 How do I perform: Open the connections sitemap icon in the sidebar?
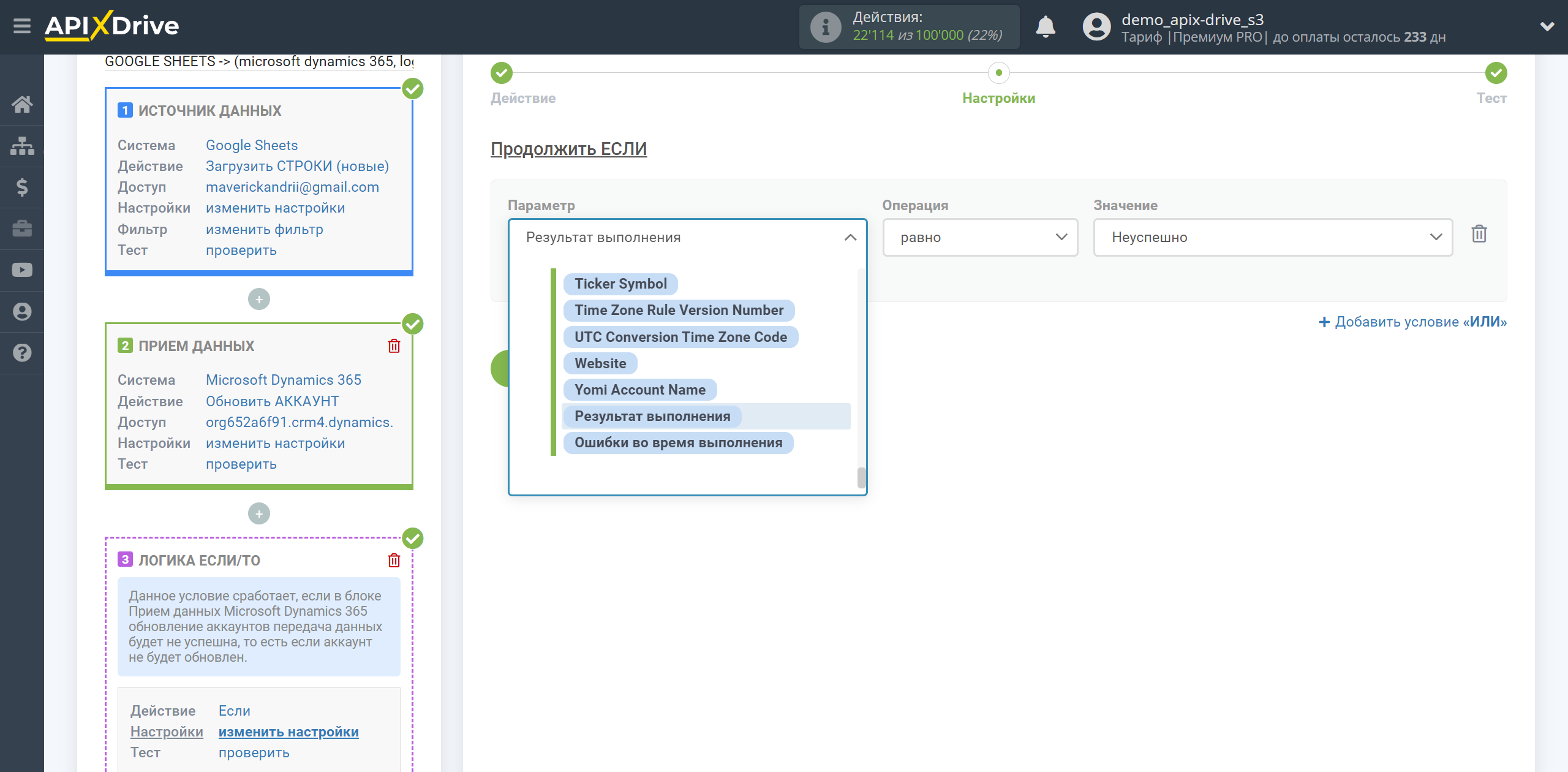(22, 146)
